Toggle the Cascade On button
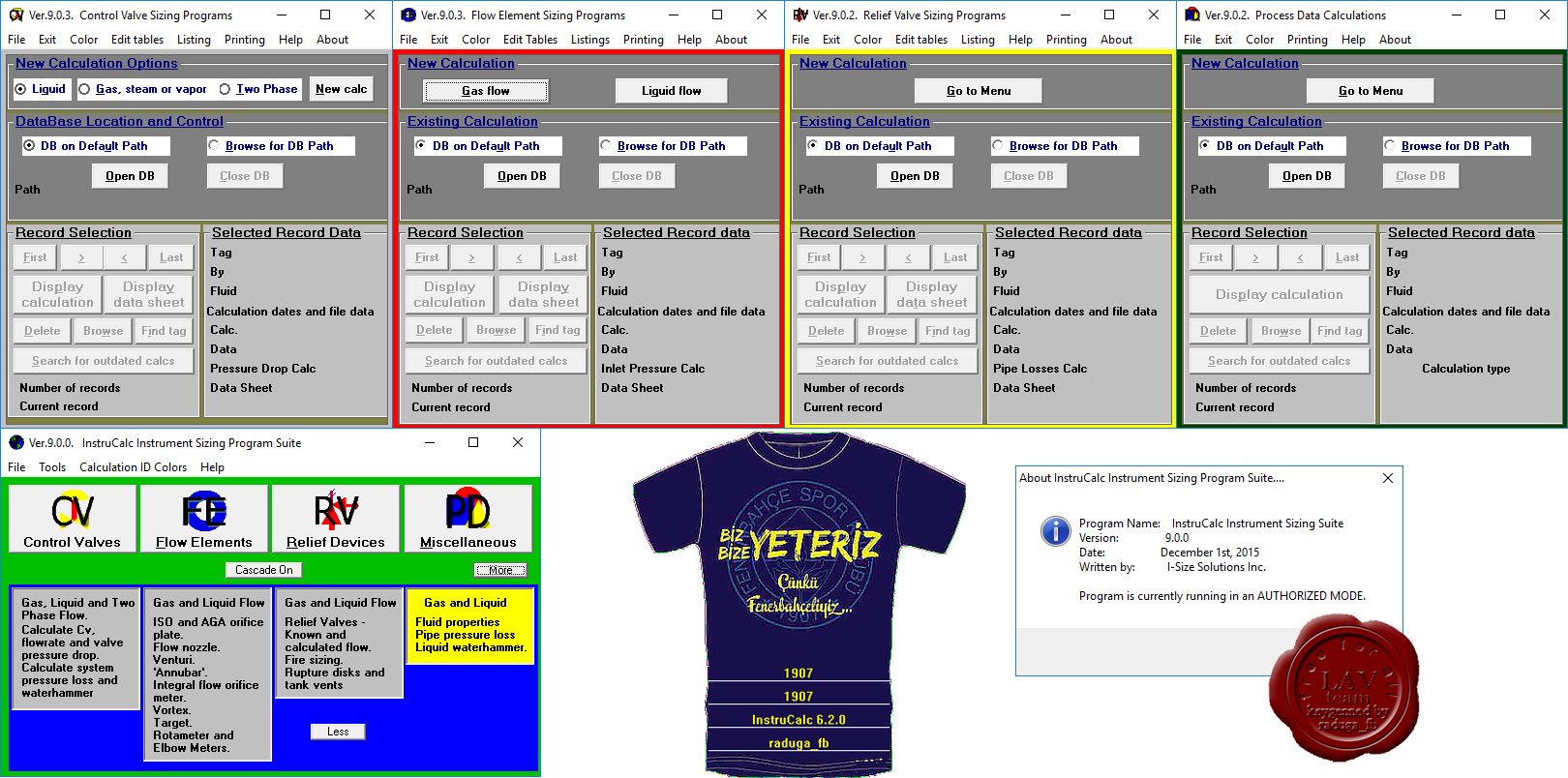This screenshot has height=778, width=1568. (264, 570)
